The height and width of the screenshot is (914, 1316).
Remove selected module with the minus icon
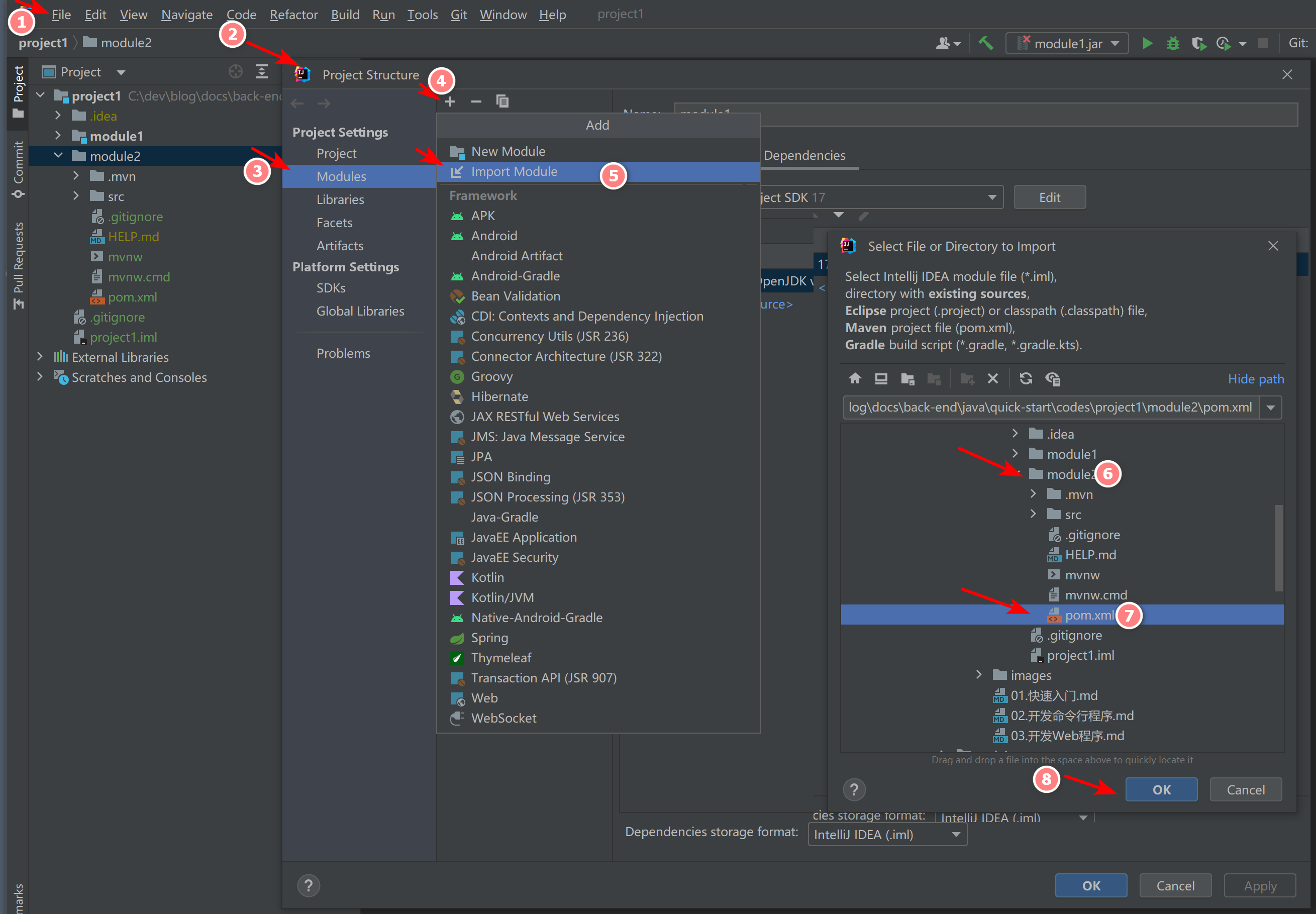pos(476,101)
